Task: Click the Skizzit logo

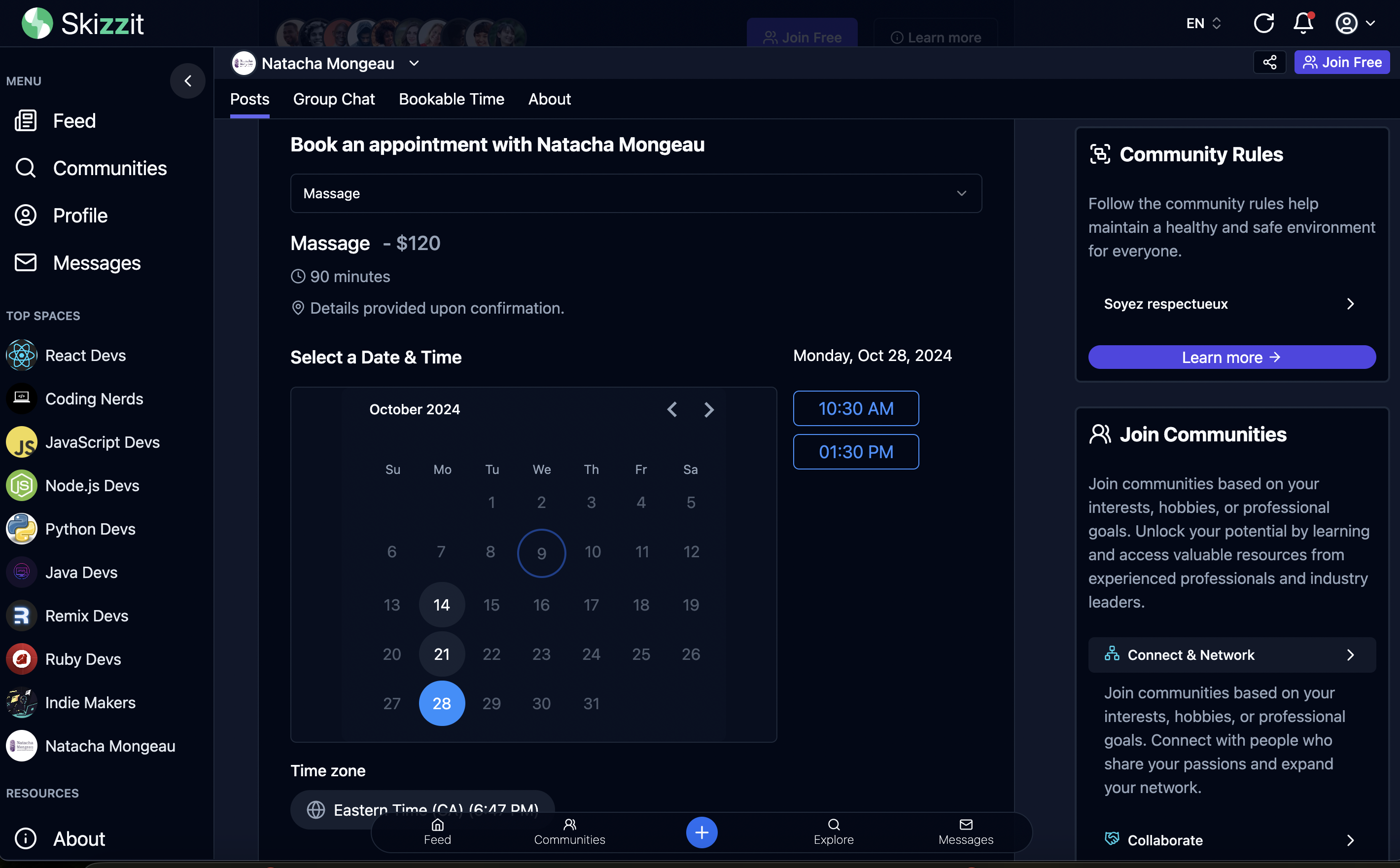Action: (82, 24)
